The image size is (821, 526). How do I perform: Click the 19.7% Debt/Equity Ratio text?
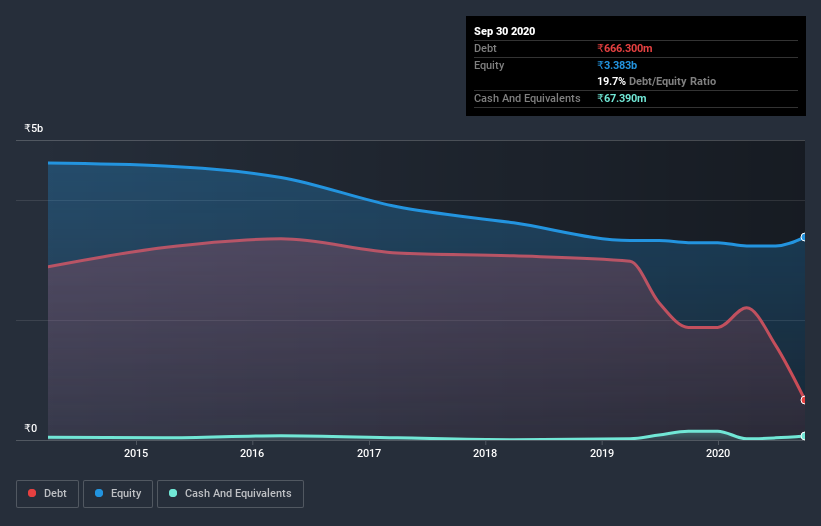pyautogui.click(x=657, y=81)
